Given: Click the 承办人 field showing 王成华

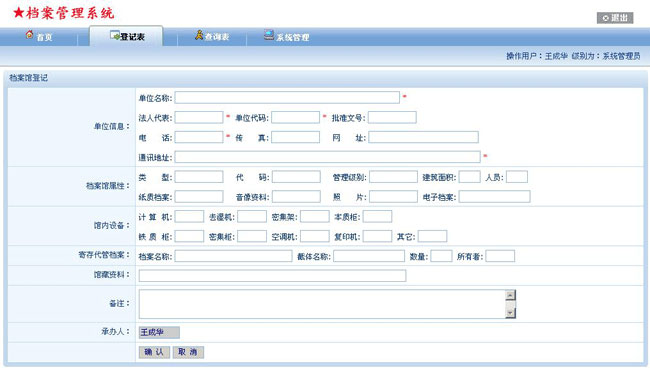Looking at the screenshot, I should pos(159,332).
